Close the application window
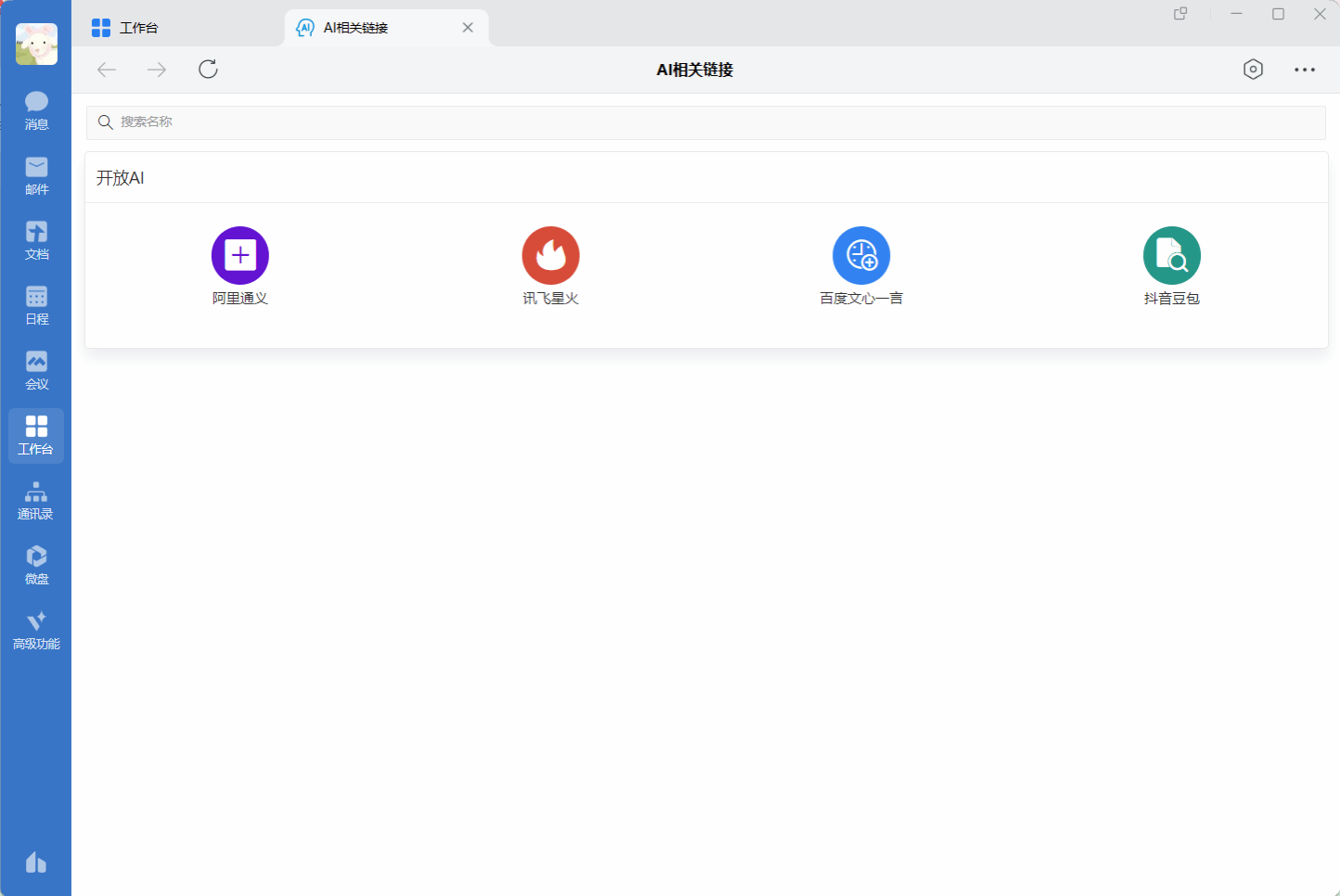Viewport: 1340px width, 896px height. tap(1320, 14)
